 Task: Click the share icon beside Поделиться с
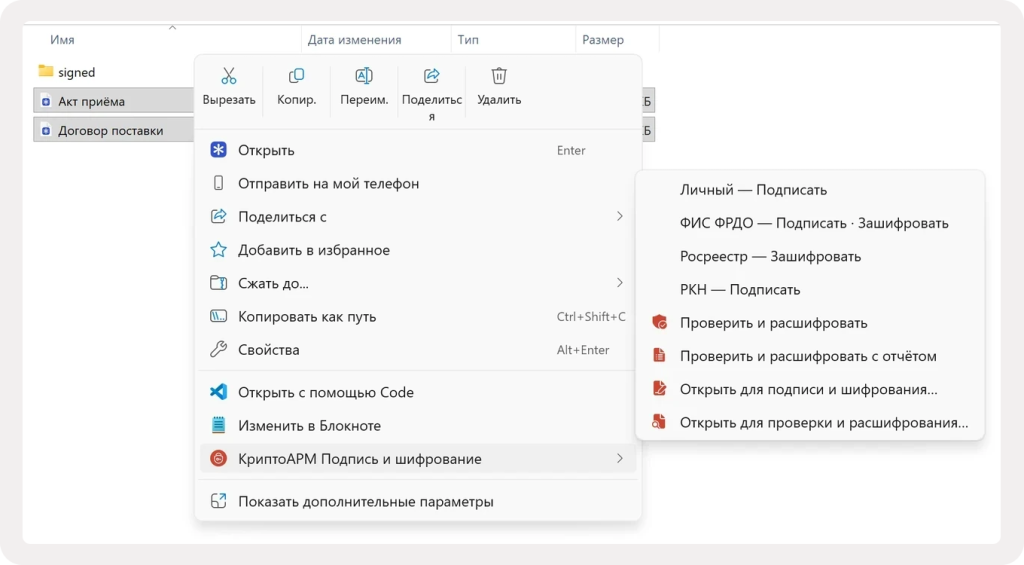(218, 216)
